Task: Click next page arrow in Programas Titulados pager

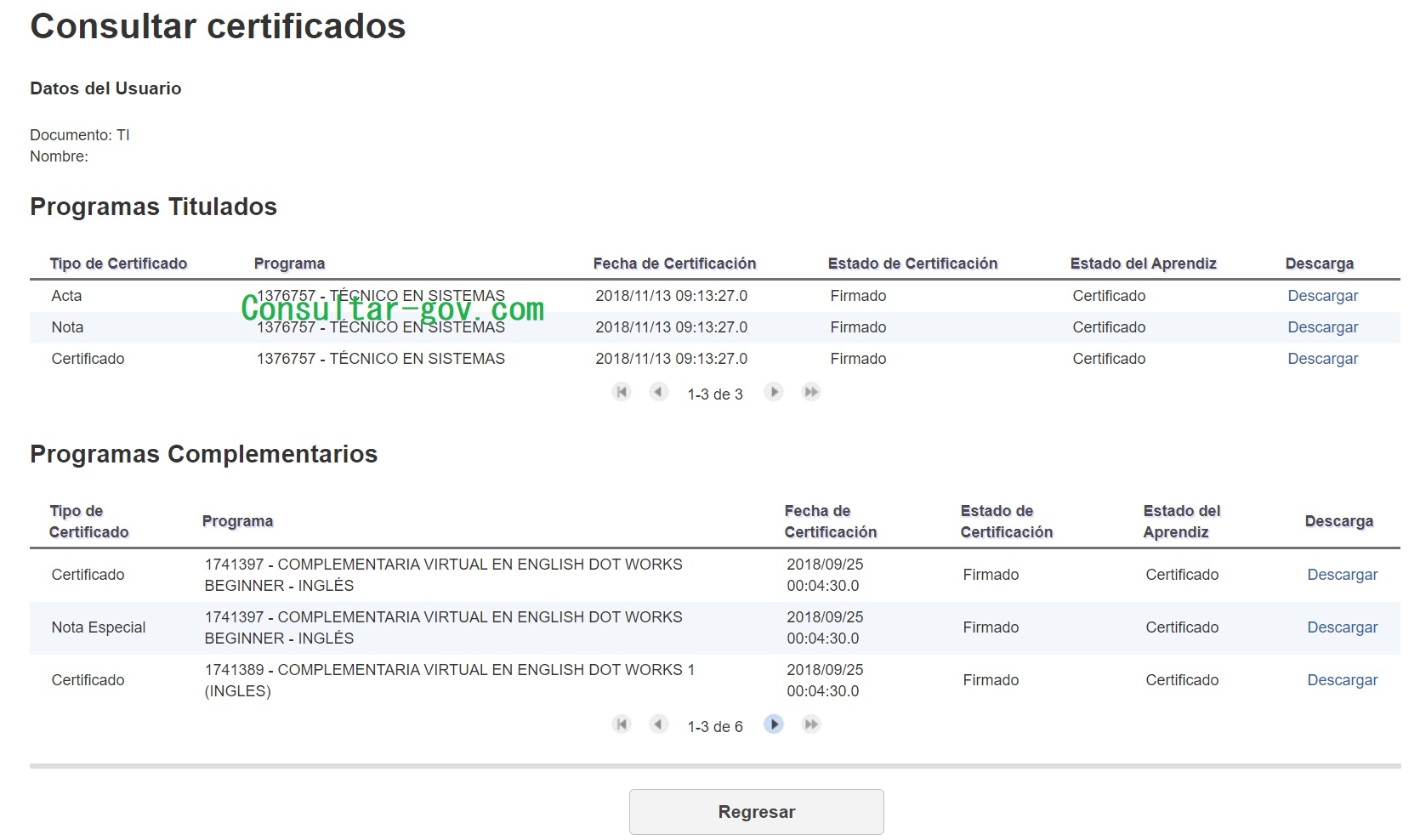Action: 773,392
